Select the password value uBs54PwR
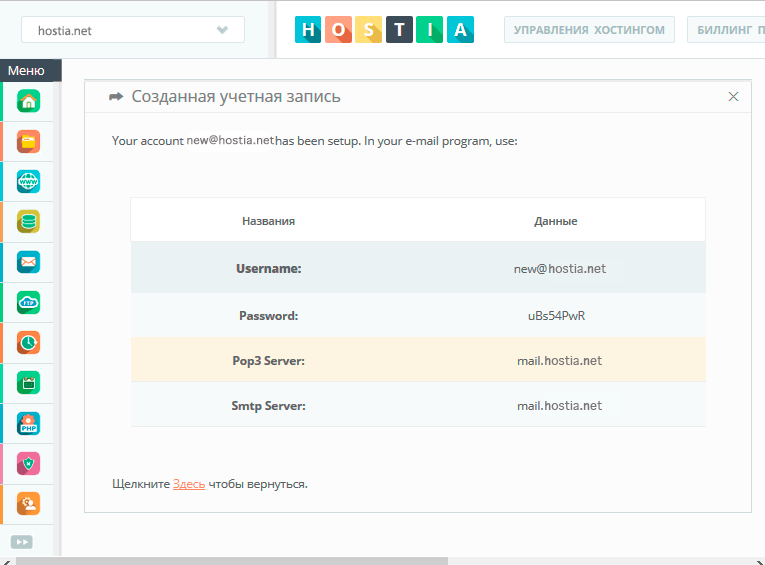This screenshot has height=565, width=765. pos(556,316)
